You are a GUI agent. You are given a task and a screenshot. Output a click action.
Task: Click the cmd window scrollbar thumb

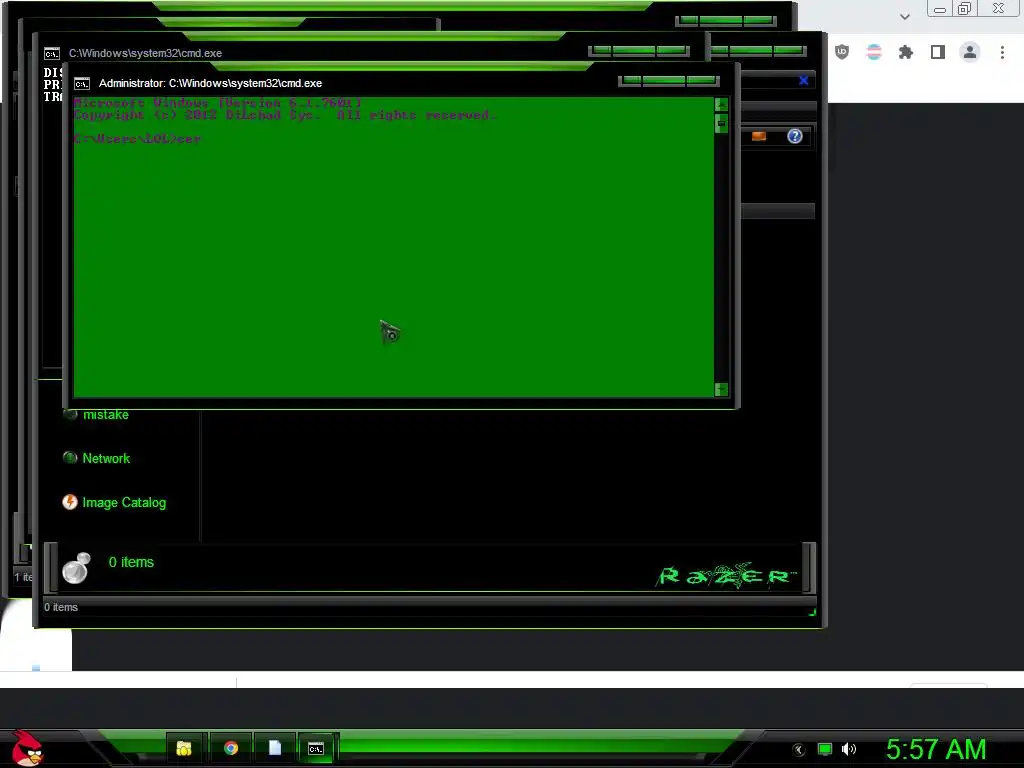pos(721,123)
